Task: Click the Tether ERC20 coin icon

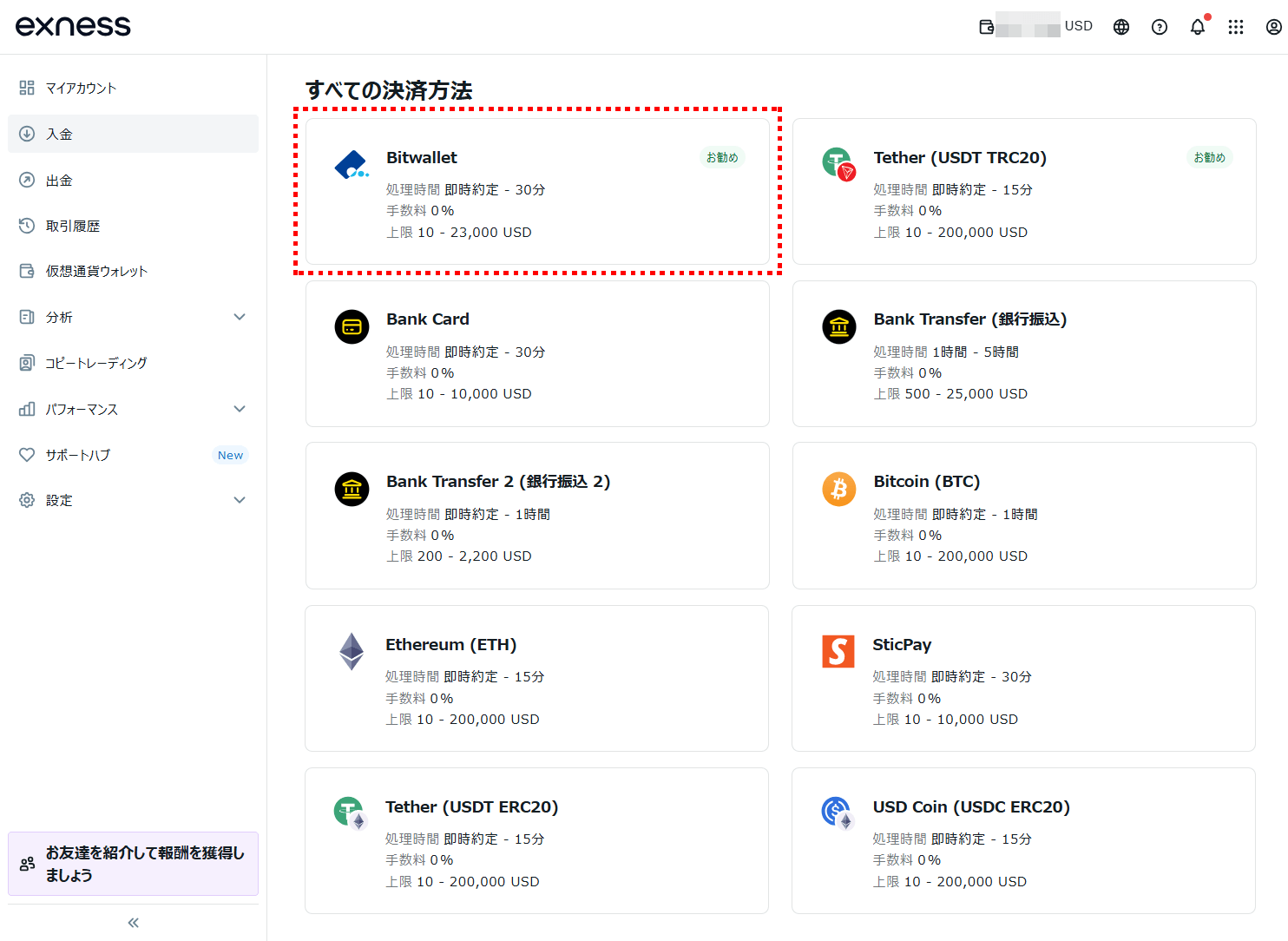Action: coord(351,813)
